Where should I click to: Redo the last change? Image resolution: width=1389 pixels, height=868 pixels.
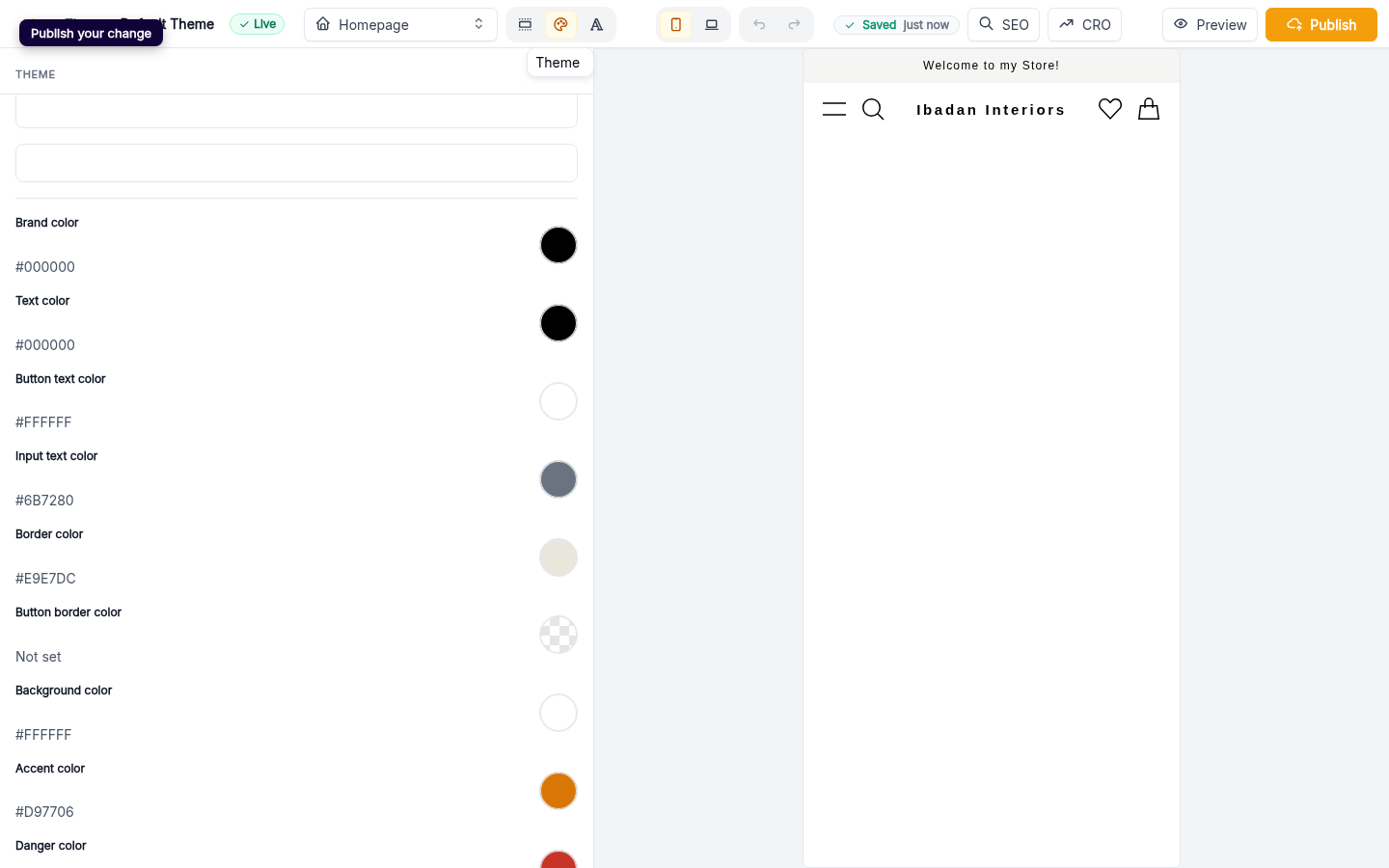pyautogui.click(x=794, y=24)
